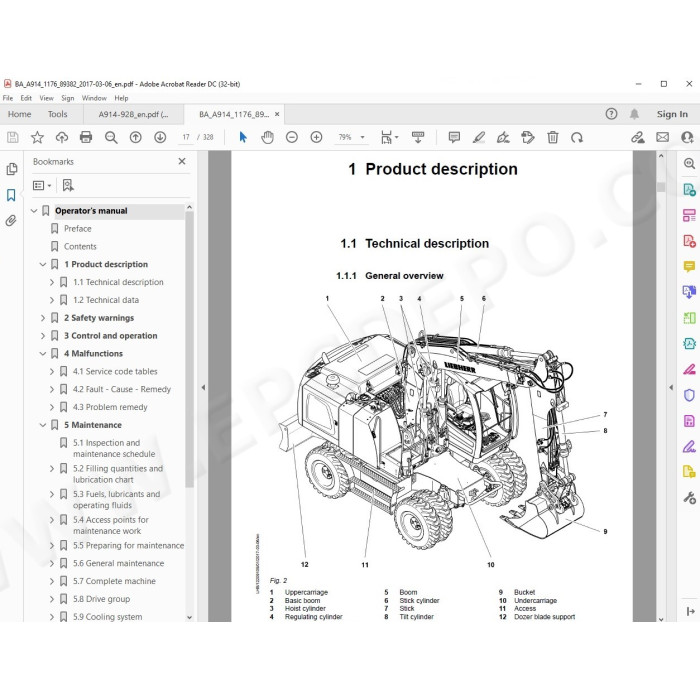
Task: Open the Preface bookmark
Action: click(78, 229)
